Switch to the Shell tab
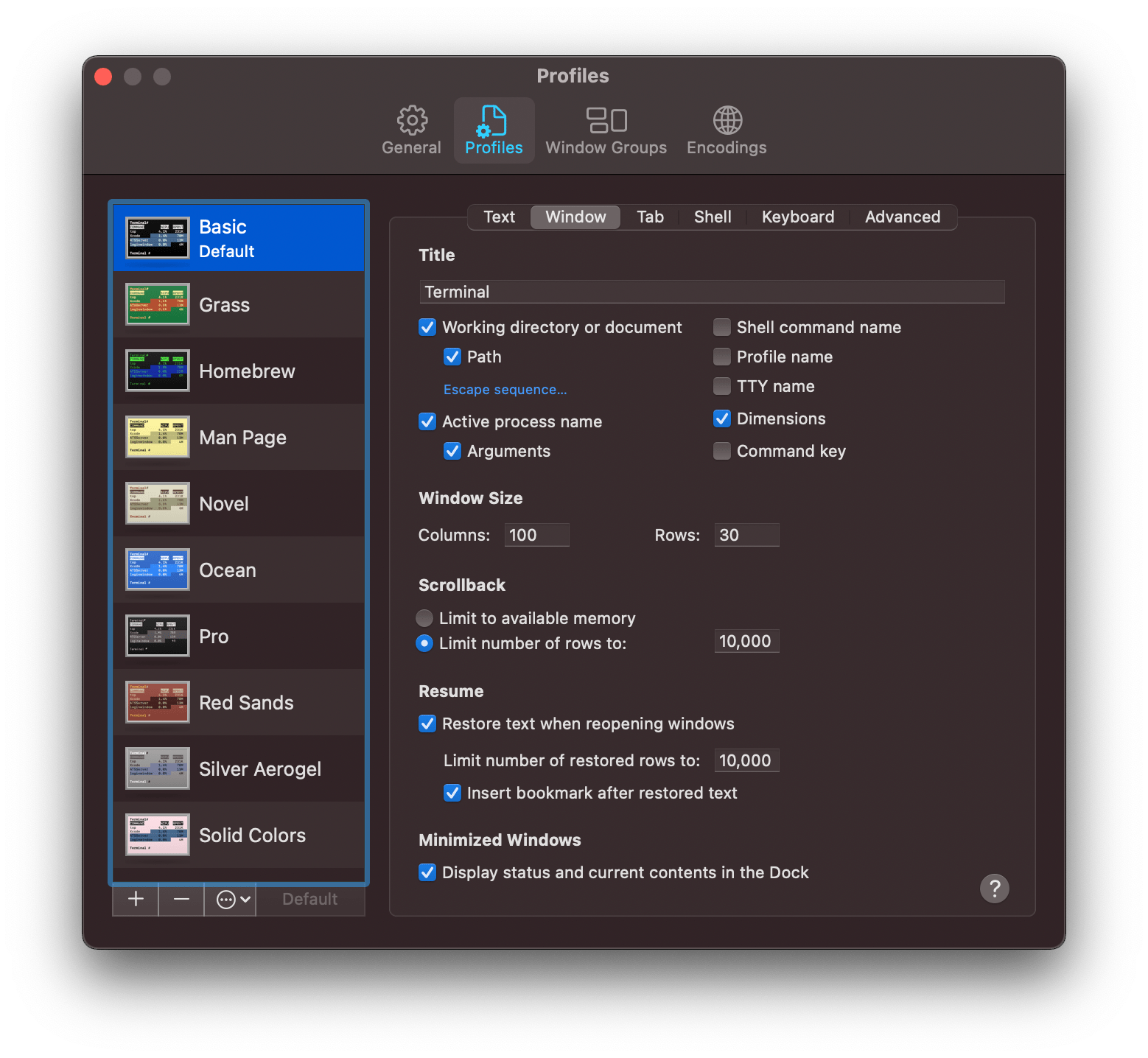The height and width of the screenshot is (1058, 1148). click(712, 217)
